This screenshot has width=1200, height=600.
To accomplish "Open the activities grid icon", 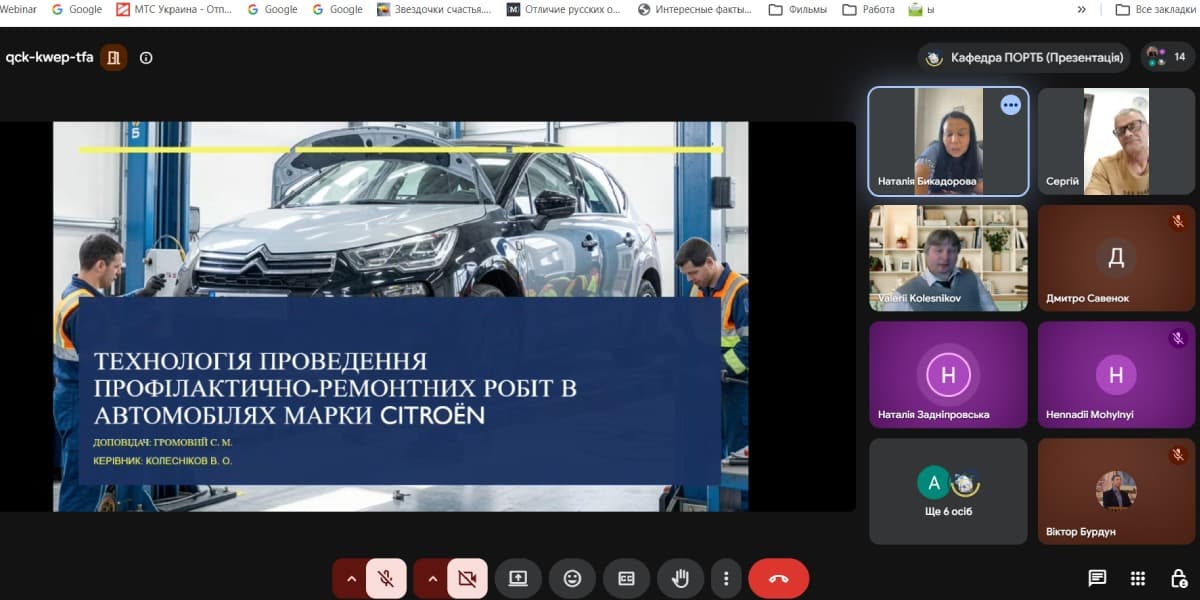I will (x=1138, y=578).
